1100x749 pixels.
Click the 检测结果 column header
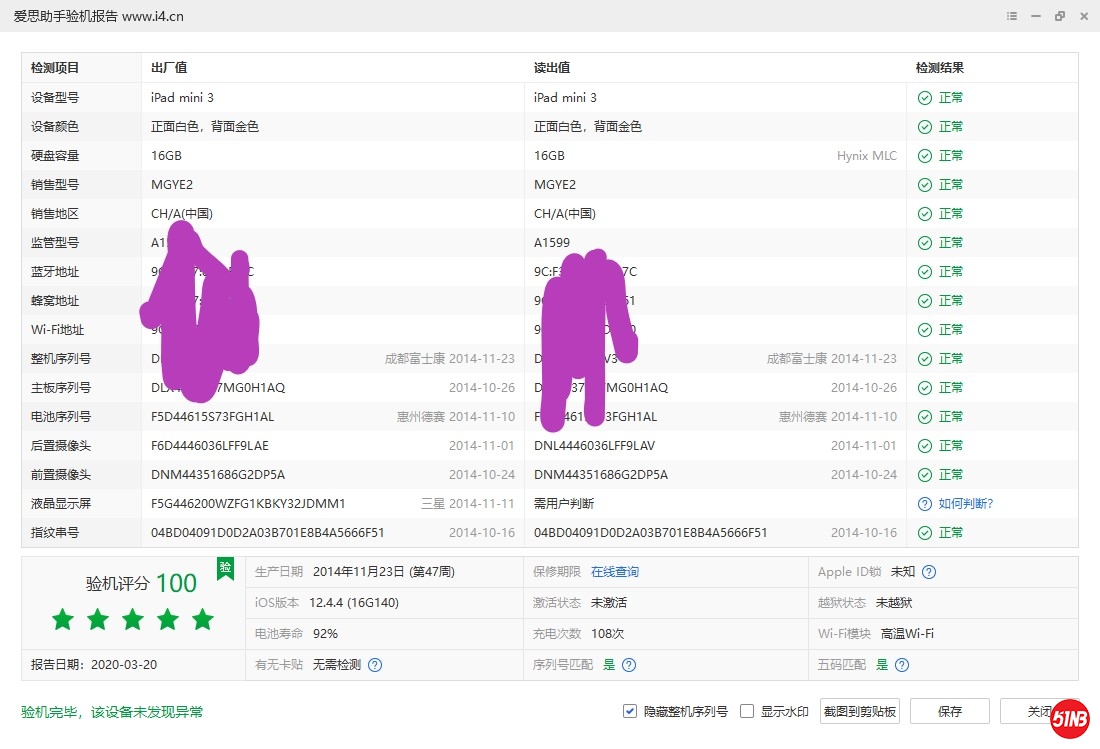tap(940, 68)
